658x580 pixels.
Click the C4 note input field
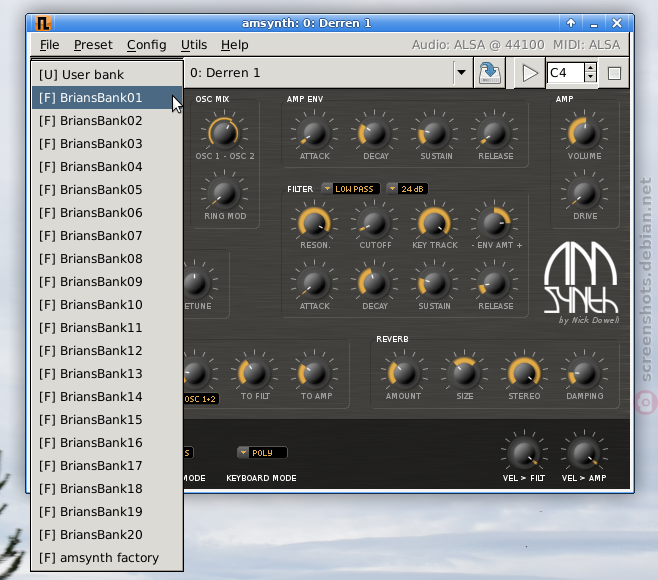click(566, 73)
